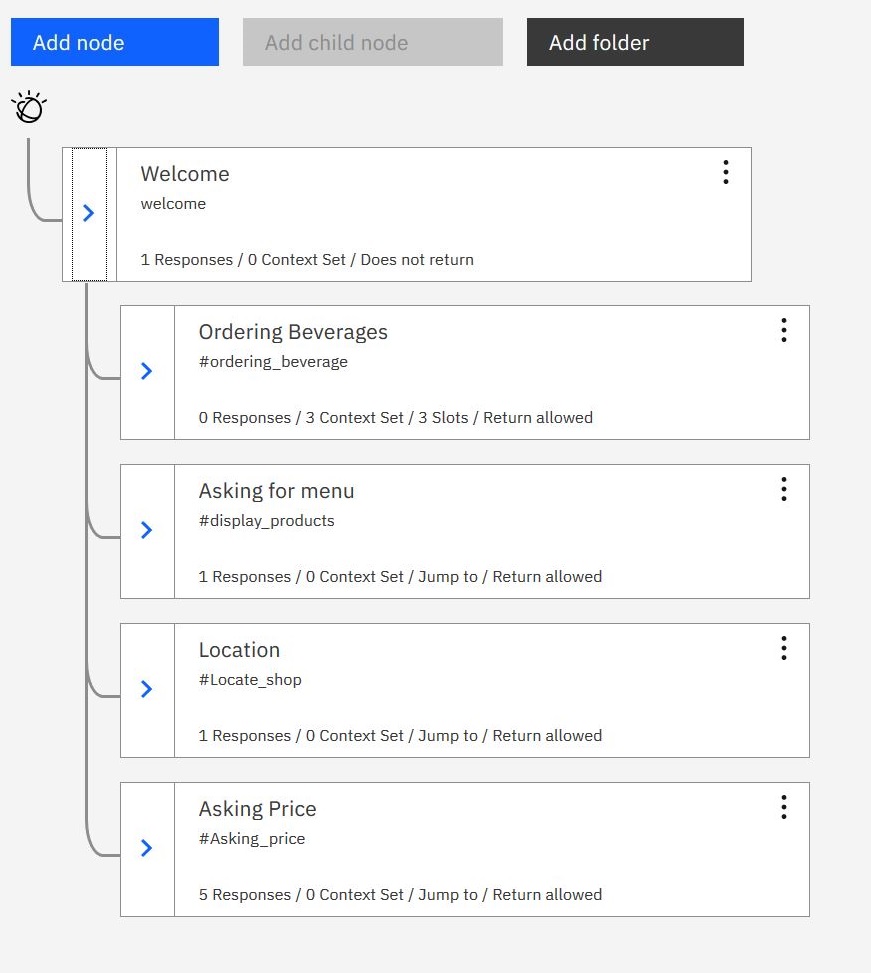Expand the Ordering Beverages node
The width and height of the screenshot is (871, 973).
click(x=147, y=372)
